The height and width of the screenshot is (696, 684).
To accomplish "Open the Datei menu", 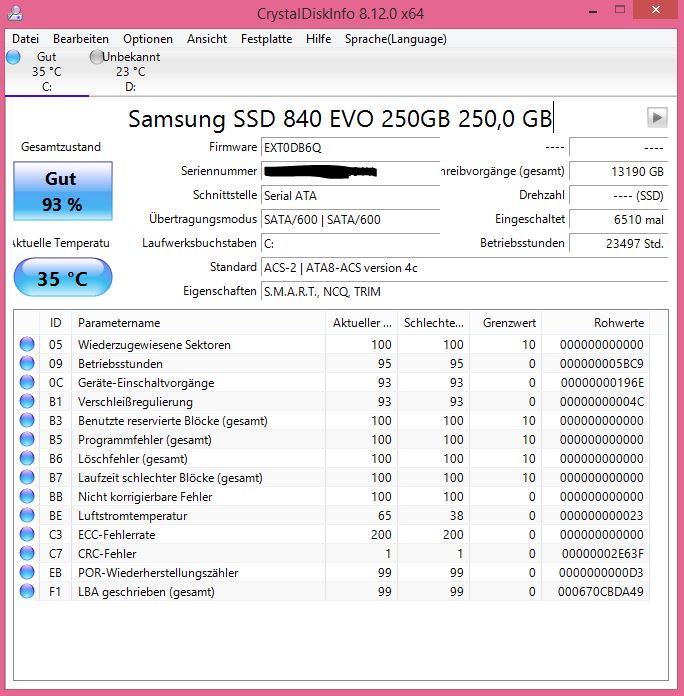I will [25, 39].
